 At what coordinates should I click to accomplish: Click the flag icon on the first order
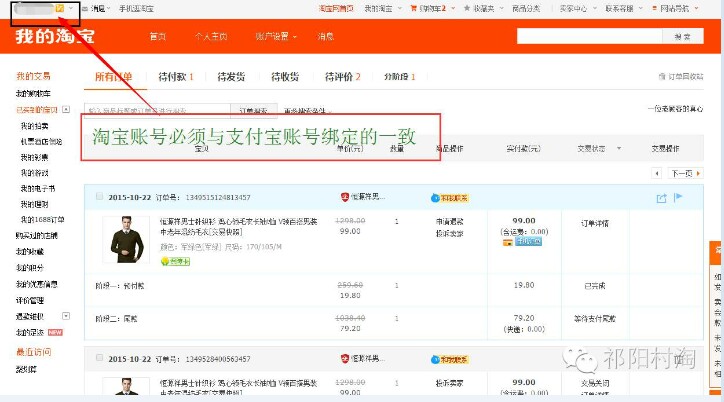(x=678, y=198)
